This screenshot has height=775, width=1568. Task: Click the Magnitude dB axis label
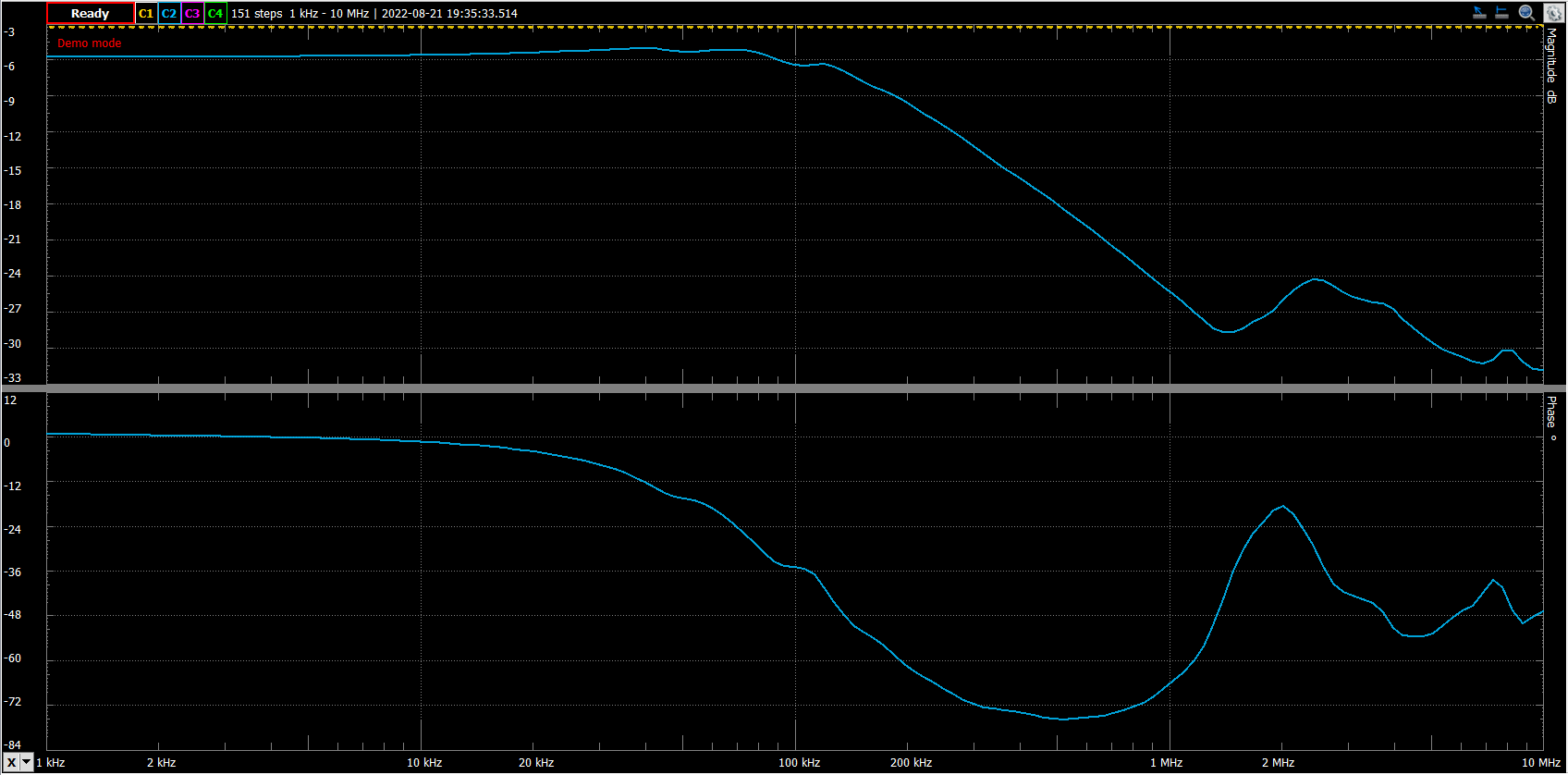(x=1551, y=65)
